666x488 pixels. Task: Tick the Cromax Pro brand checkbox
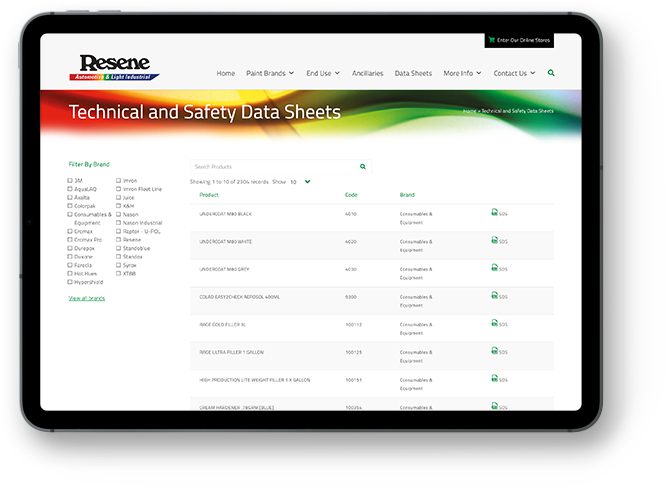70,240
